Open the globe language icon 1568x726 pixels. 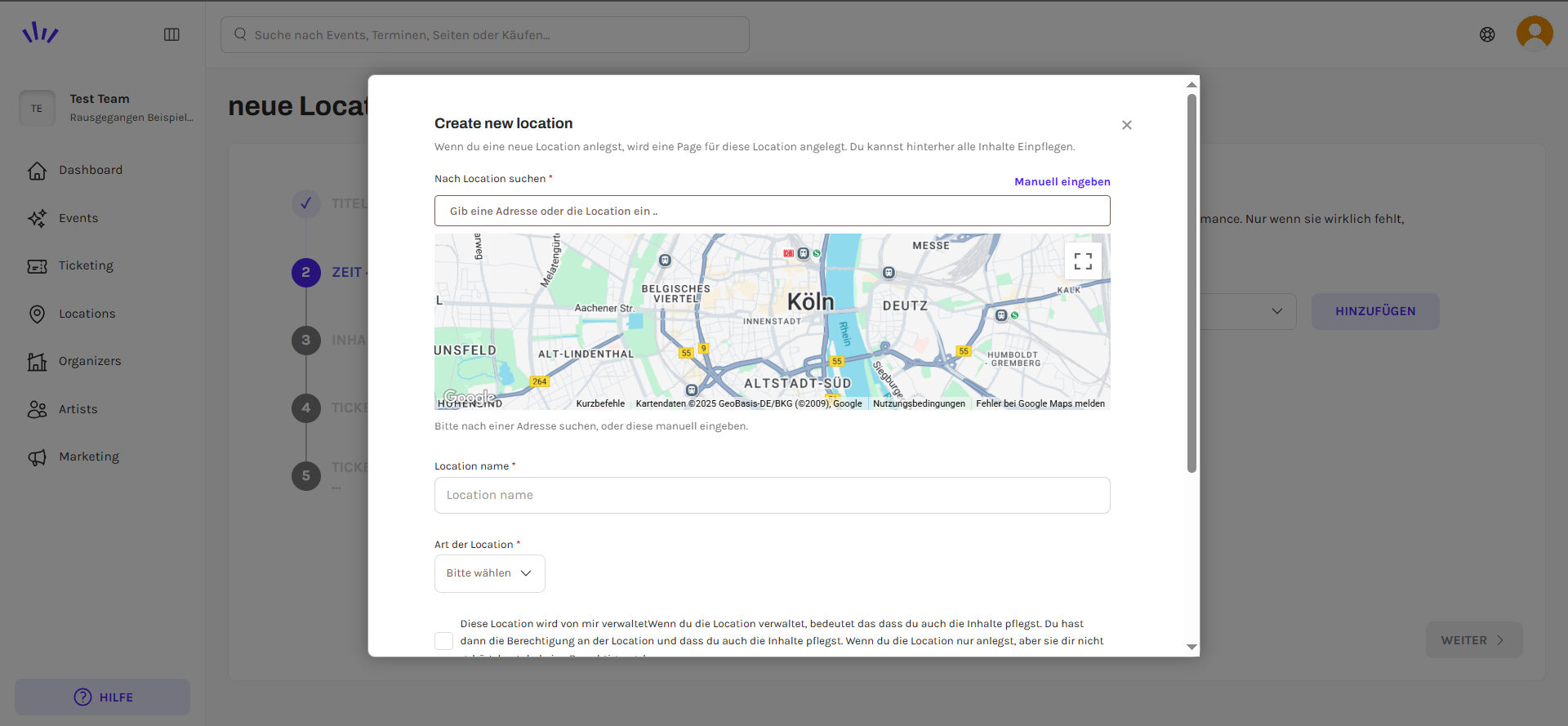tap(1487, 34)
